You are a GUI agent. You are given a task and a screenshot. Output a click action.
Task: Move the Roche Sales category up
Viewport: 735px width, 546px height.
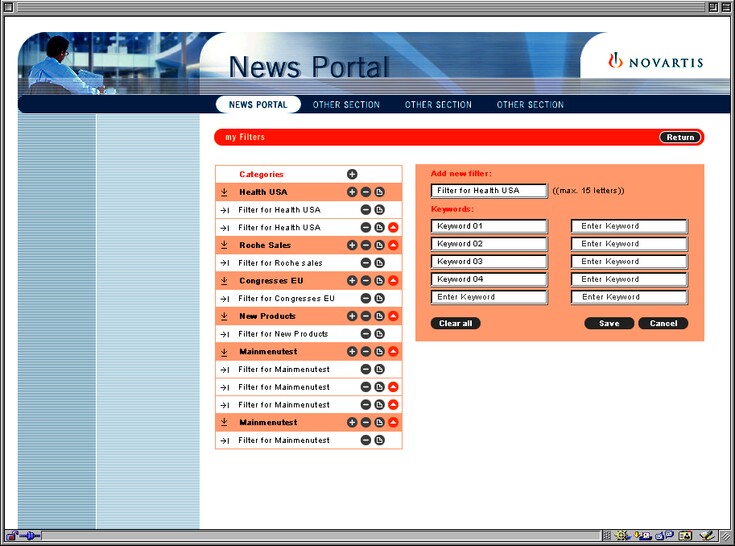click(x=393, y=245)
